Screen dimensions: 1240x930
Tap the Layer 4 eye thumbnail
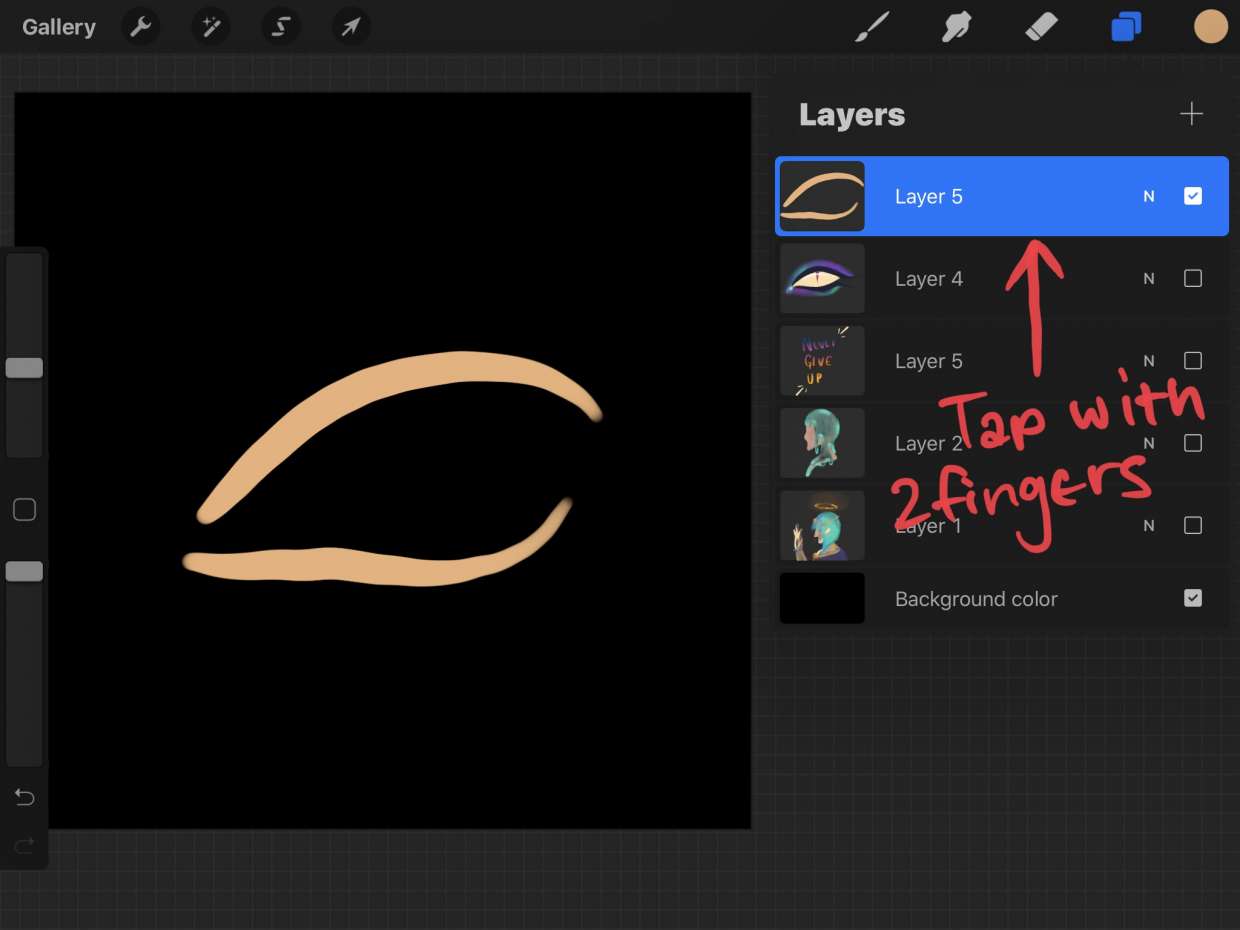[x=822, y=279]
